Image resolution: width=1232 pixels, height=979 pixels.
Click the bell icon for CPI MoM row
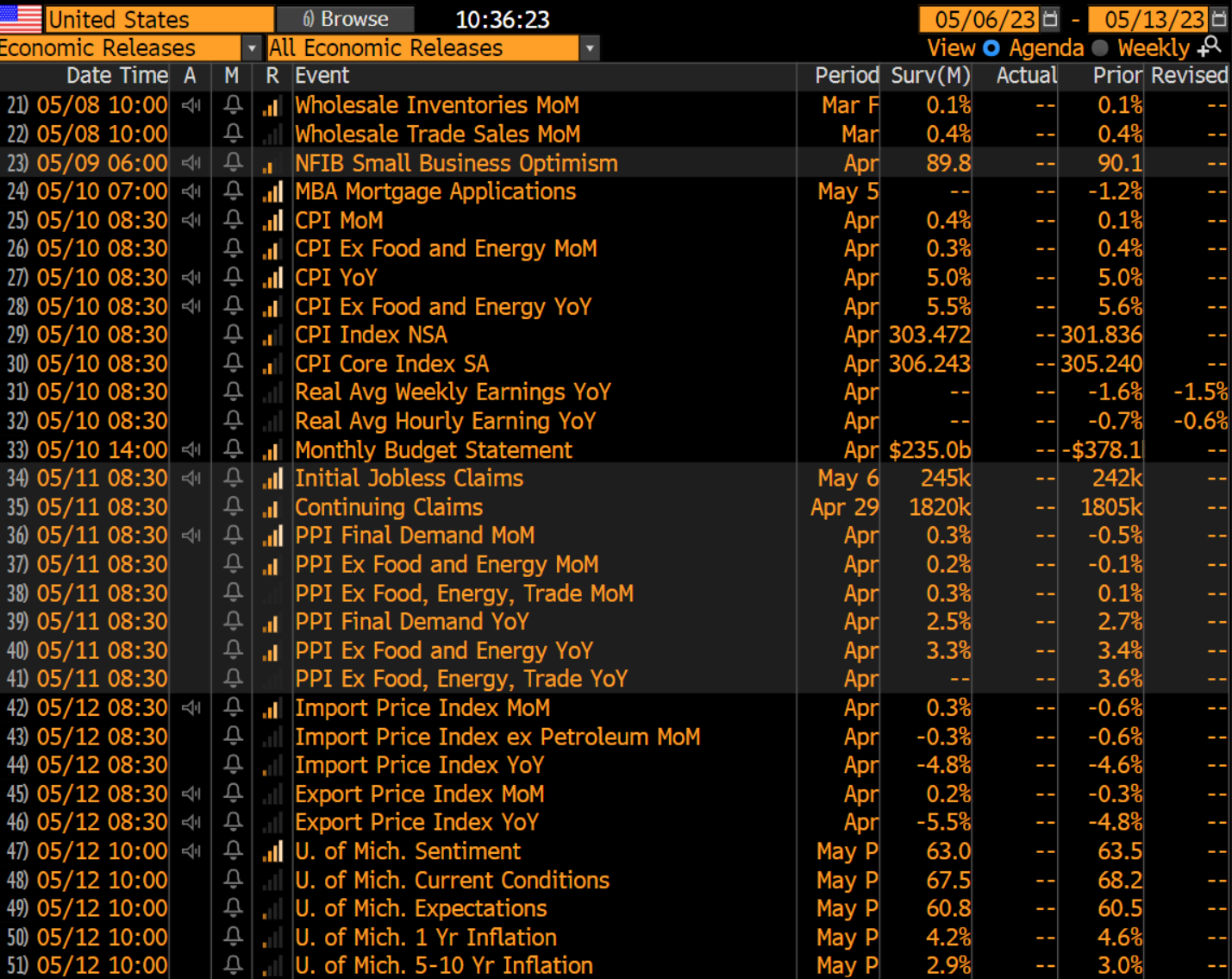coord(233,220)
